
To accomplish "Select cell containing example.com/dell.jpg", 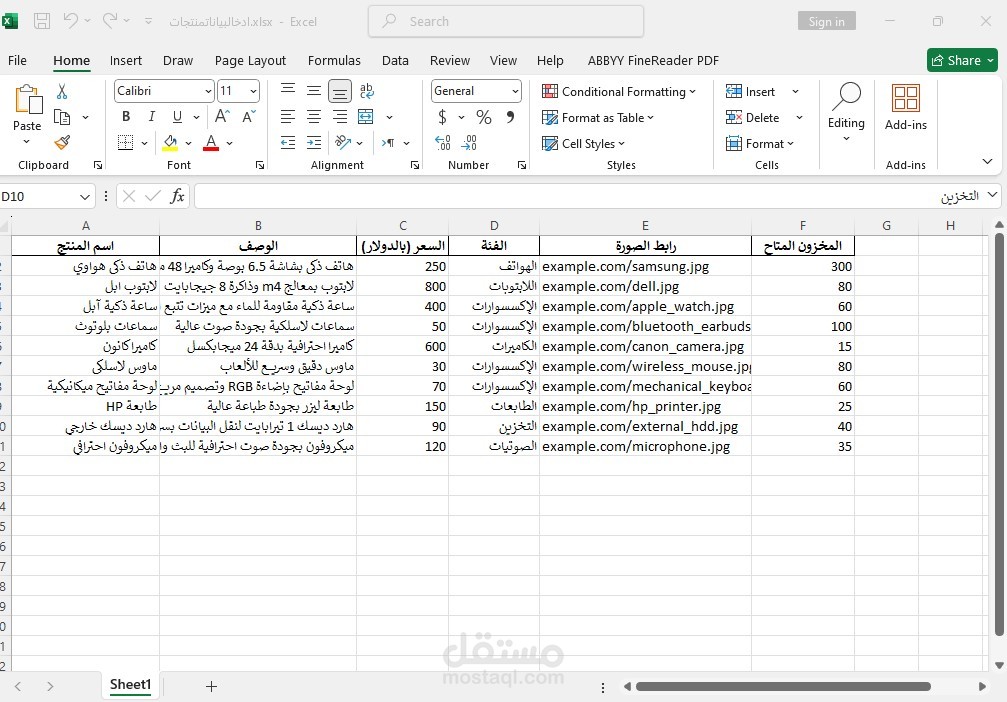I will pos(645,286).
